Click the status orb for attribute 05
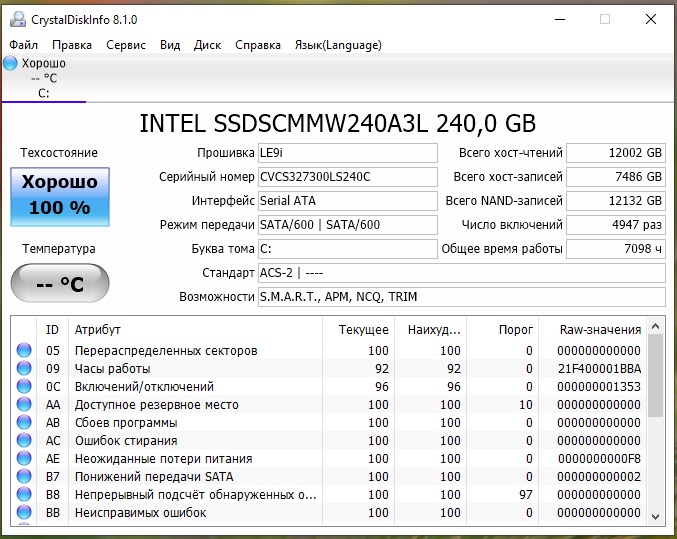677x539 pixels. pos(24,350)
